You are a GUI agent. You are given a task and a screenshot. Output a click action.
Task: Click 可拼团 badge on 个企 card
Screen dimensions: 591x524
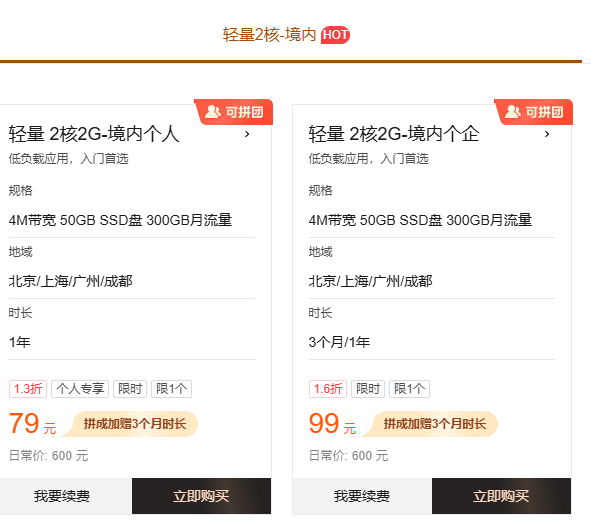click(x=534, y=112)
